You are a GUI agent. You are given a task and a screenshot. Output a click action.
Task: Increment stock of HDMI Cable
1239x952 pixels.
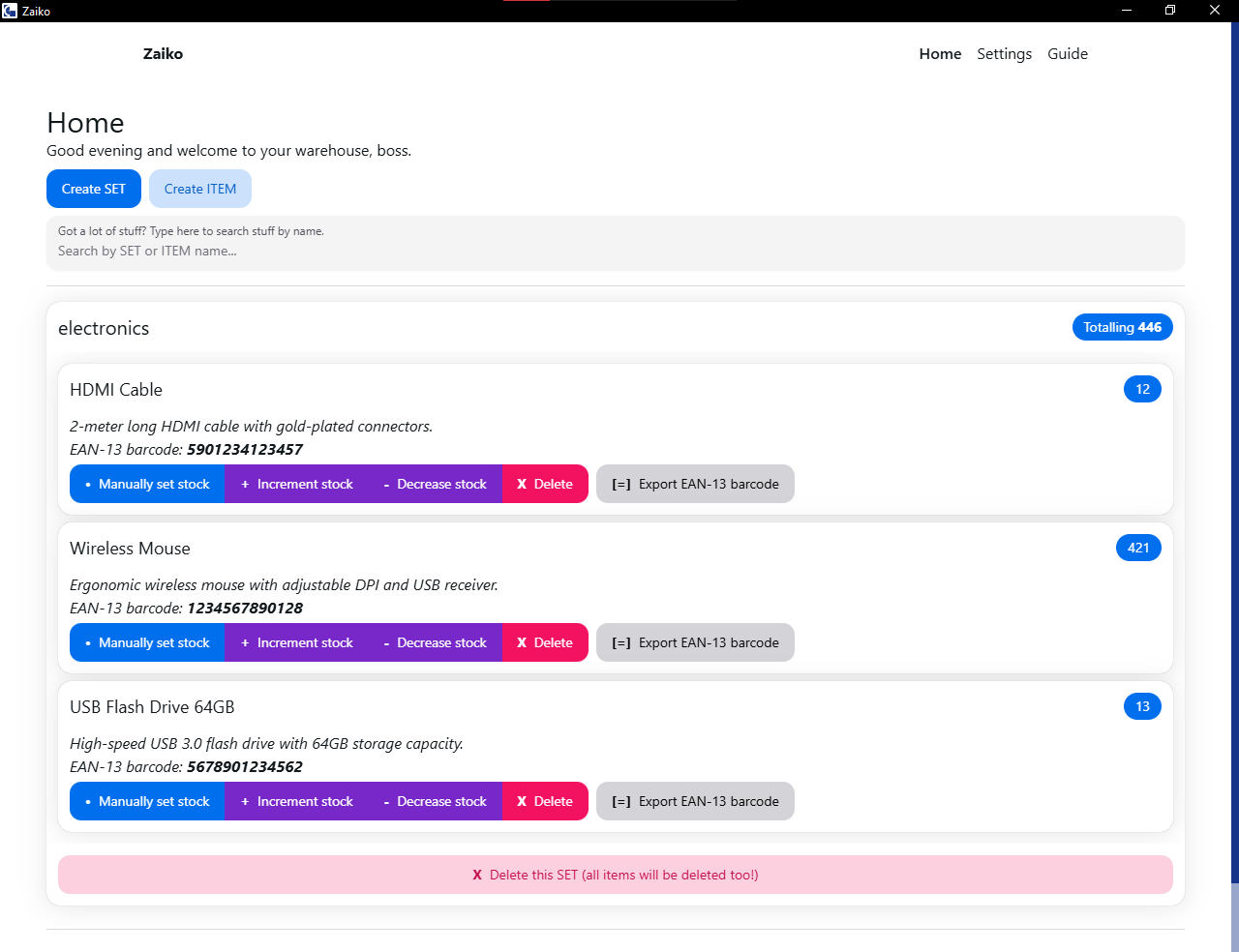tap(296, 484)
